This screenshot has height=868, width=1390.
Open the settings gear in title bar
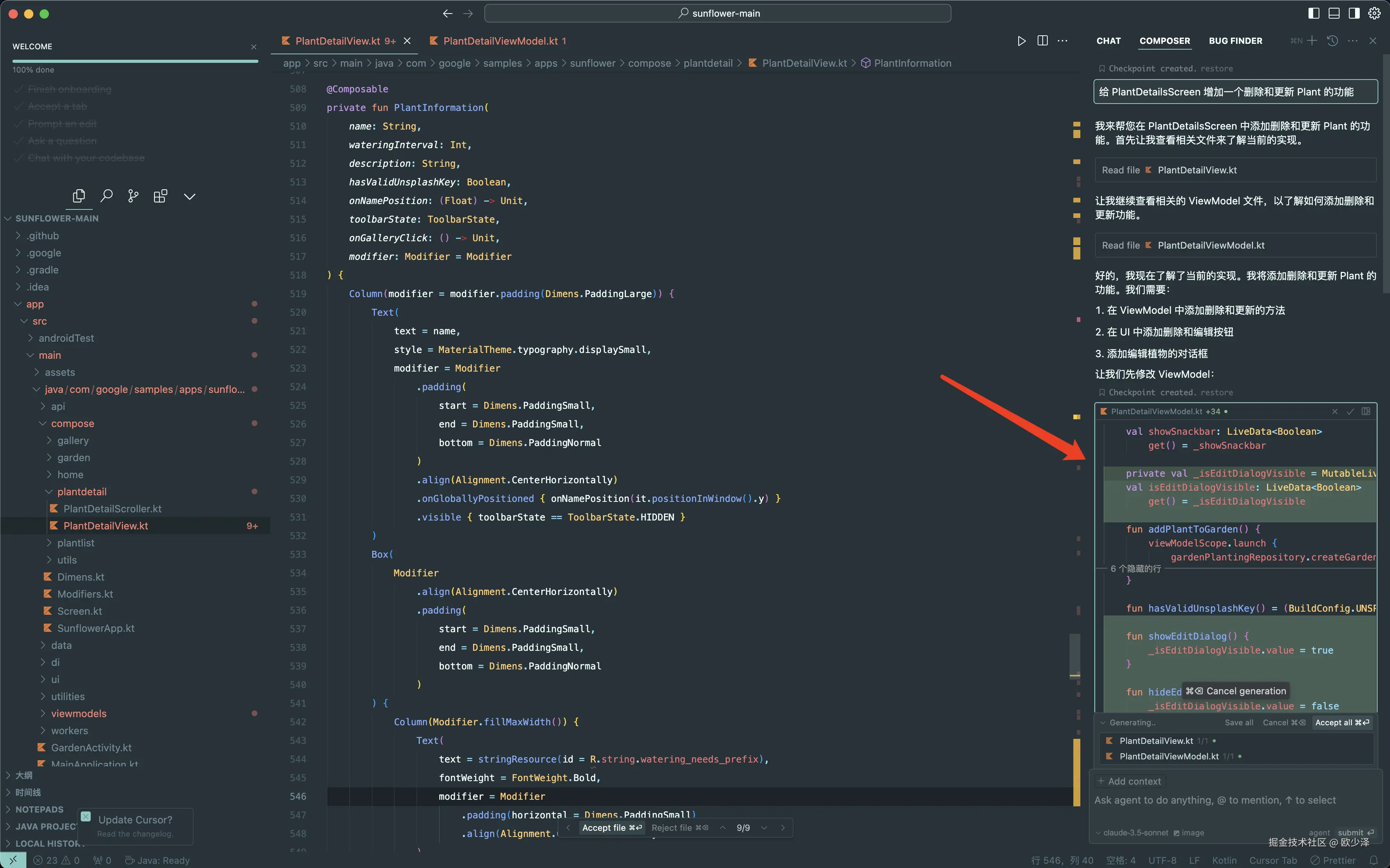[1374, 13]
